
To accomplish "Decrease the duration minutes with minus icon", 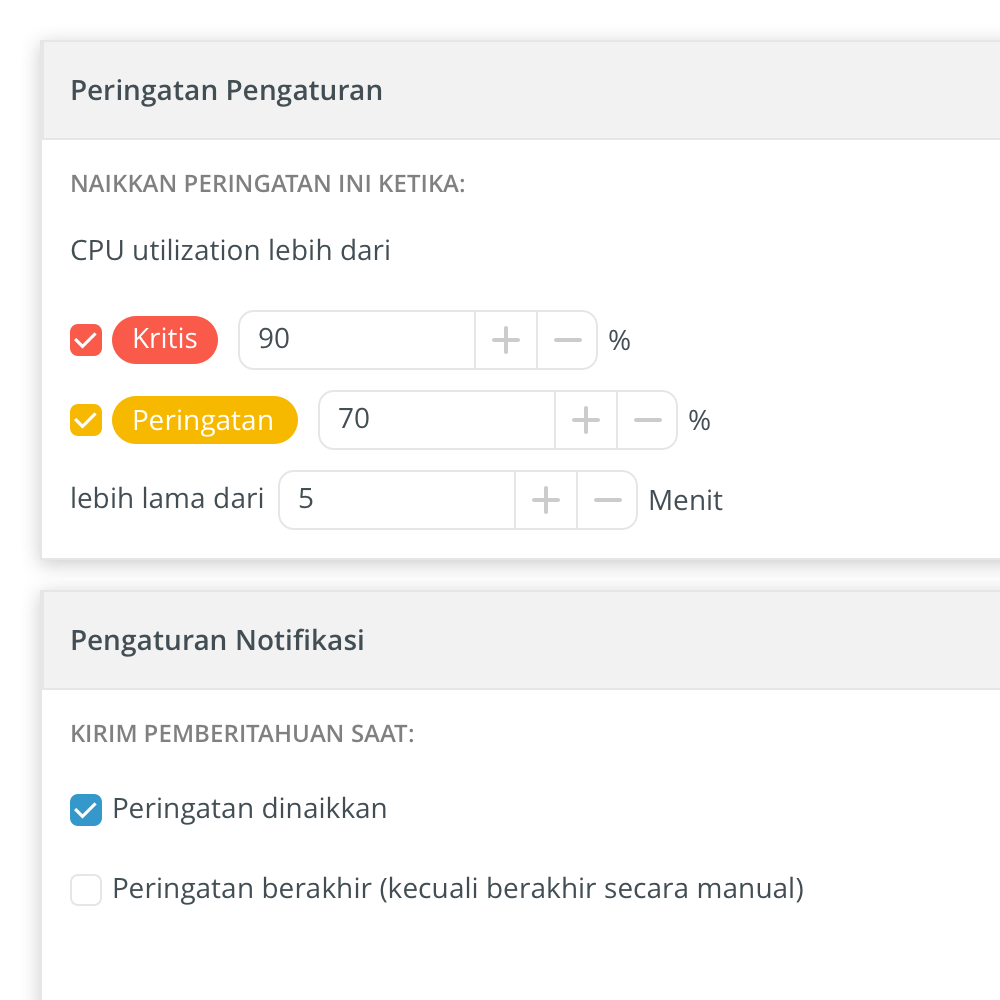I will pos(607,500).
